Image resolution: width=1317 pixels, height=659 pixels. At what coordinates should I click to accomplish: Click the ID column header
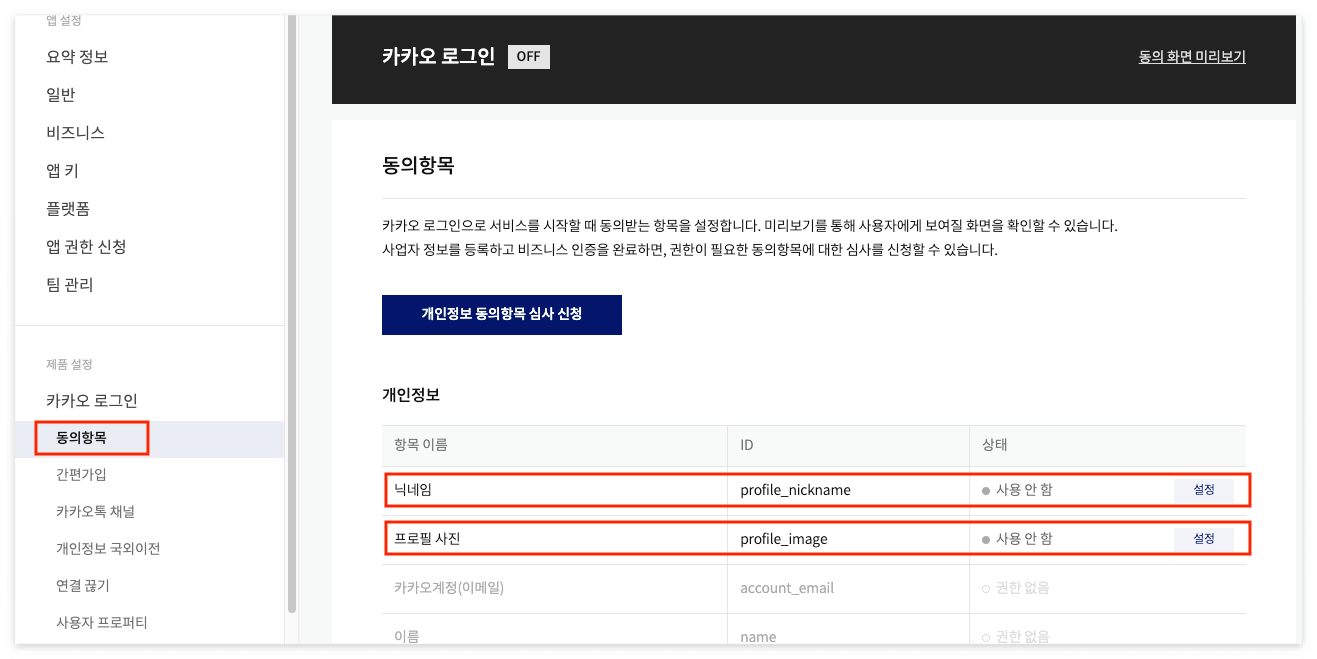pyautogui.click(x=848, y=445)
